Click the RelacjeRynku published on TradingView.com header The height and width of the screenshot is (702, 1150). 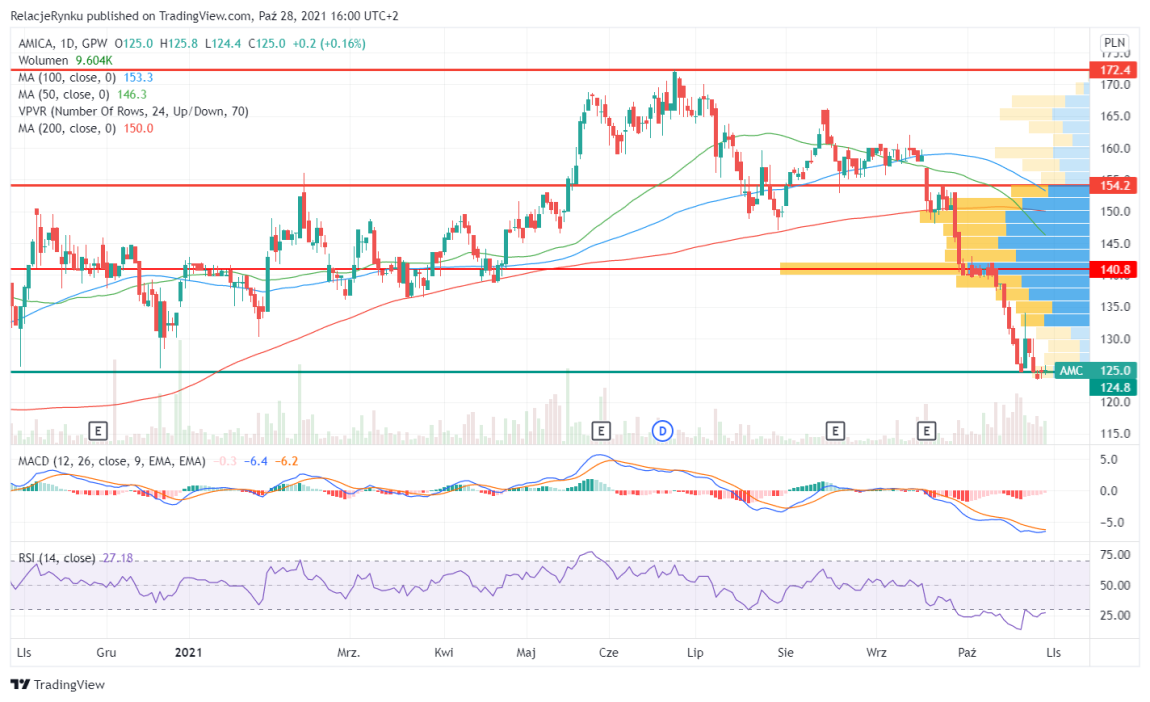[155, 15]
